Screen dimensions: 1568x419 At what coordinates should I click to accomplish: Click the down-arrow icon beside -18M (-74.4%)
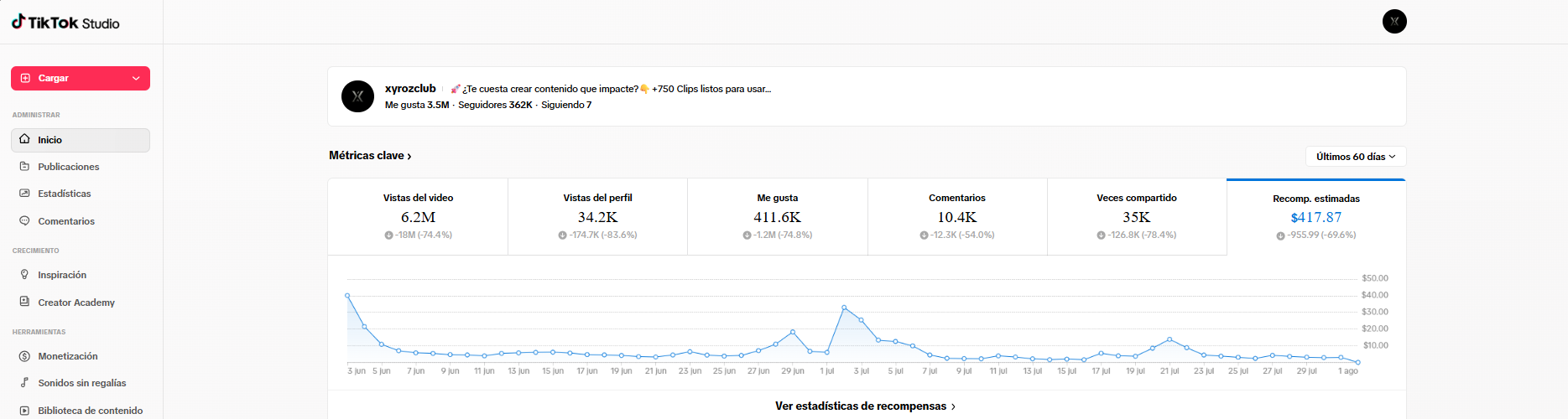click(388, 235)
